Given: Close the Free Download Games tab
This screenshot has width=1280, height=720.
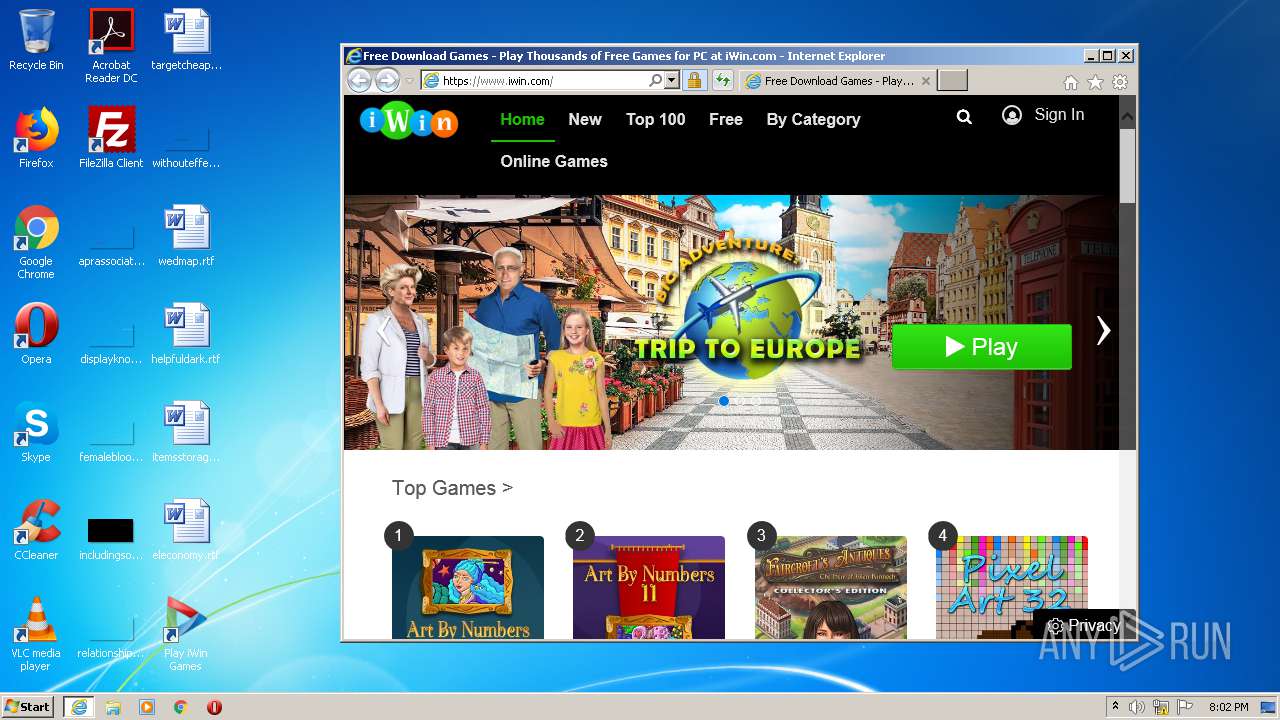Looking at the screenshot, I should coord(925,81).
